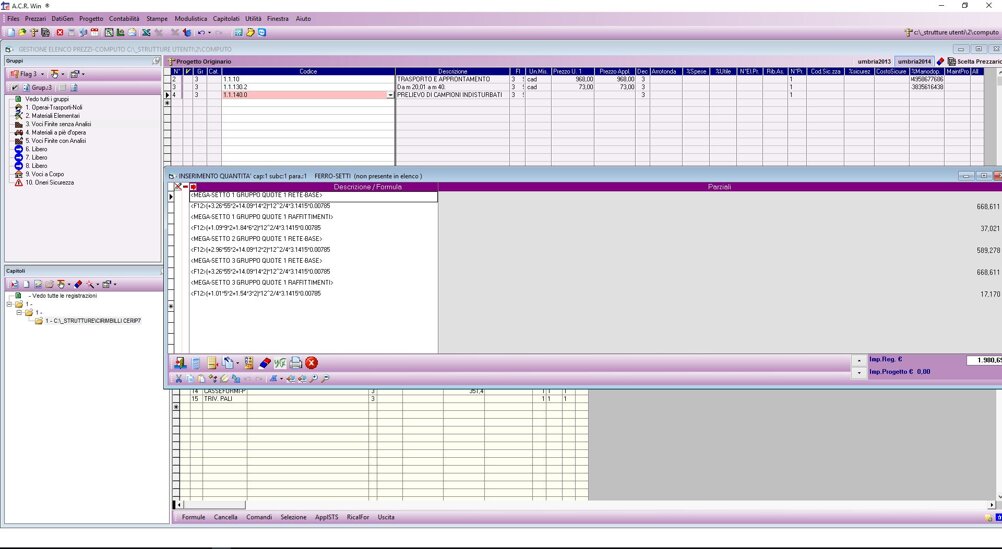
Task: Click the red circular close icon in quantity toolbar
Action: 311,363
